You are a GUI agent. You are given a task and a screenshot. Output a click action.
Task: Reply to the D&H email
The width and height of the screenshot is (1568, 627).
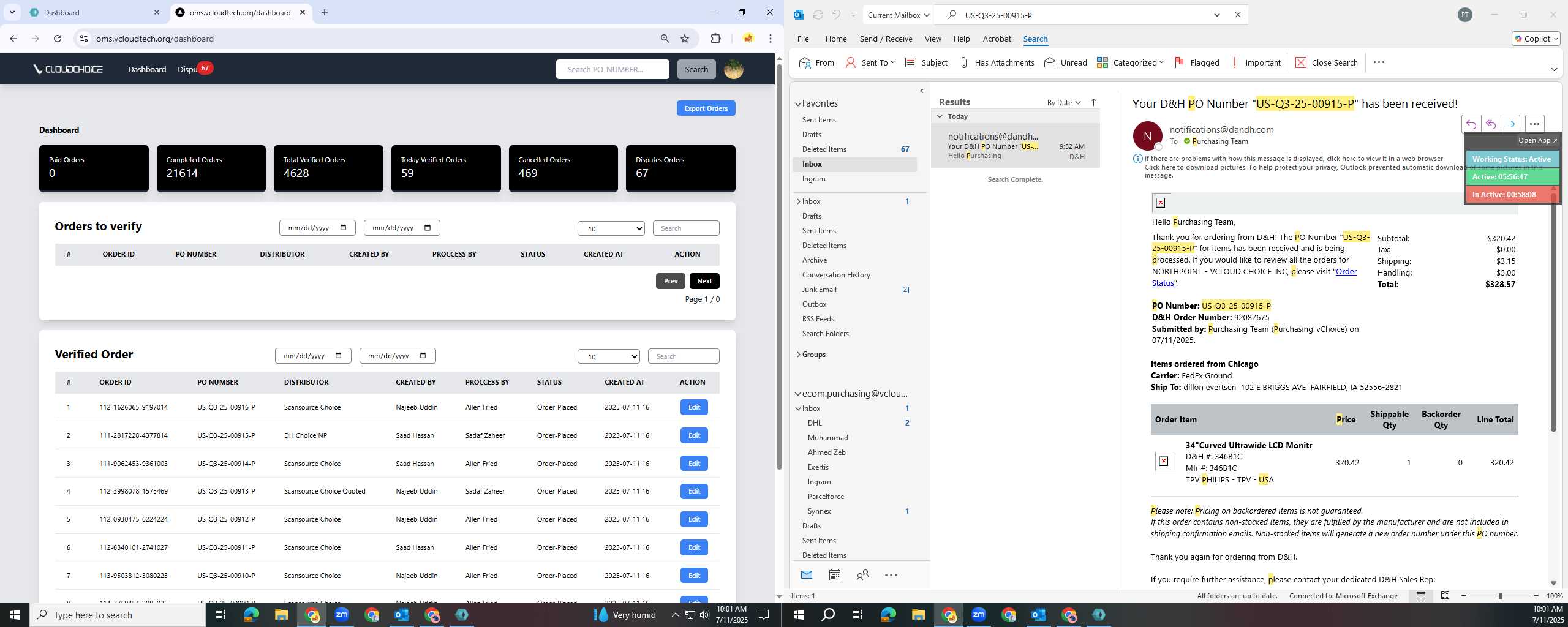click(1471, 124)
